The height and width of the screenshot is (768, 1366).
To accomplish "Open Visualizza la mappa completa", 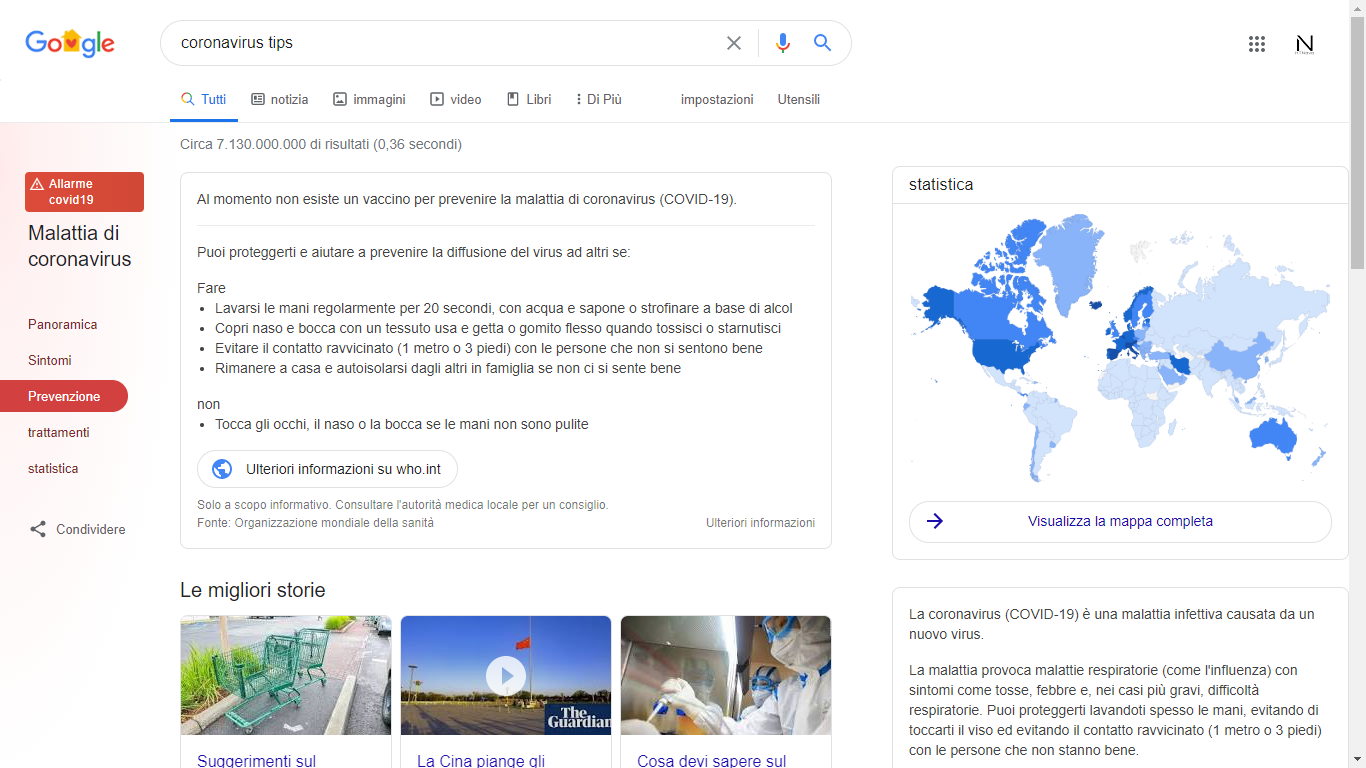I will tap(1120, 522).
